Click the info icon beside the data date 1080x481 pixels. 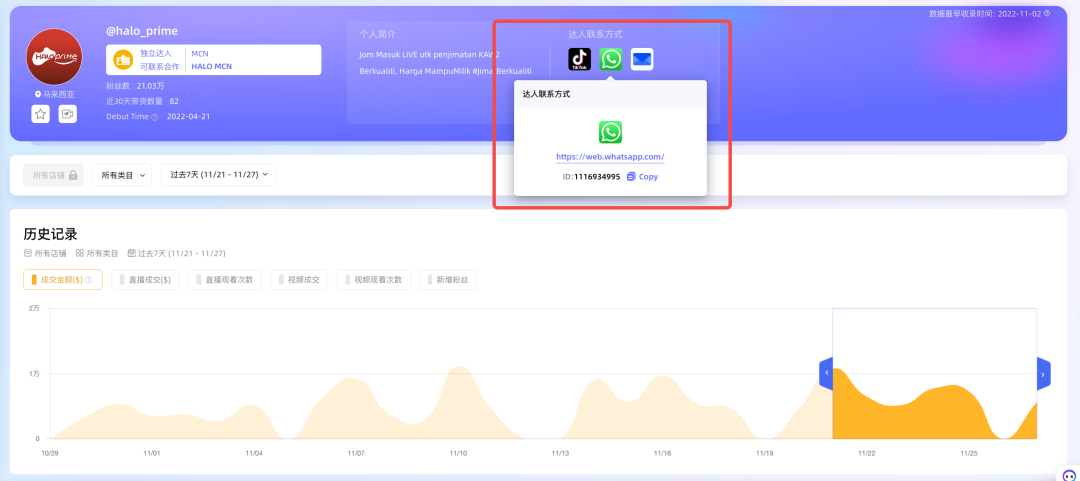(x=1047, y=14)
